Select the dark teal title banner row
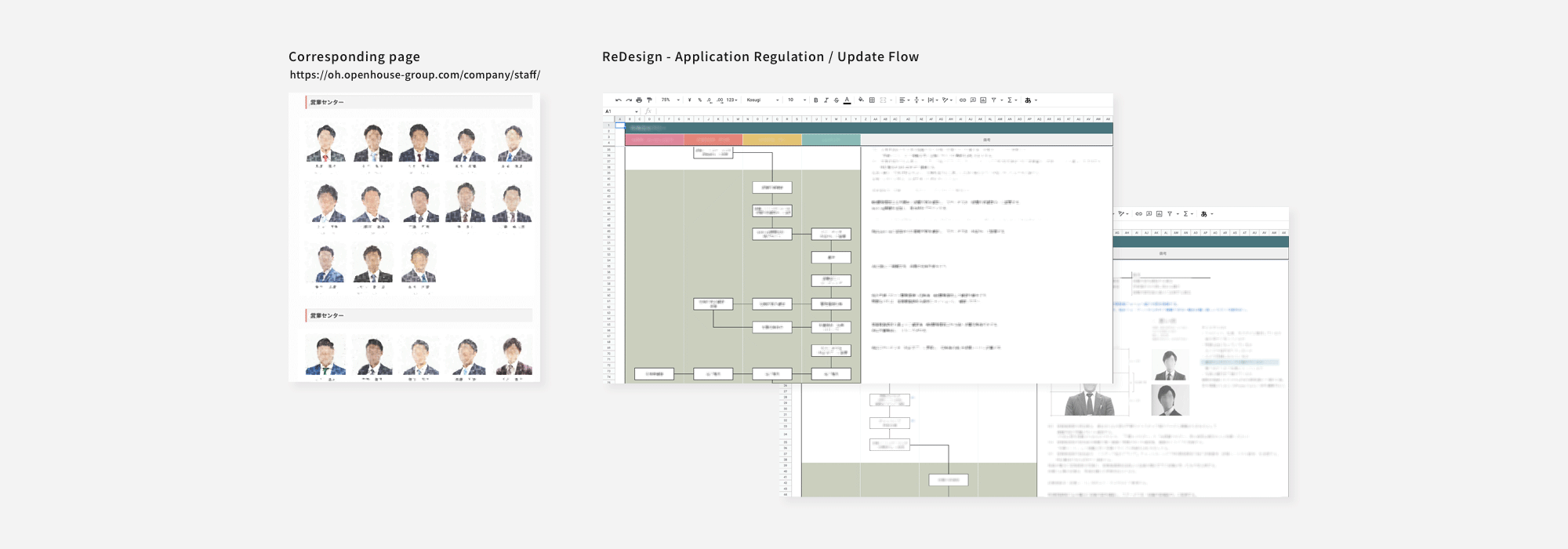The height and width of the screenshot is (549, 1568). pyautogui.click(x=869, y=128)
